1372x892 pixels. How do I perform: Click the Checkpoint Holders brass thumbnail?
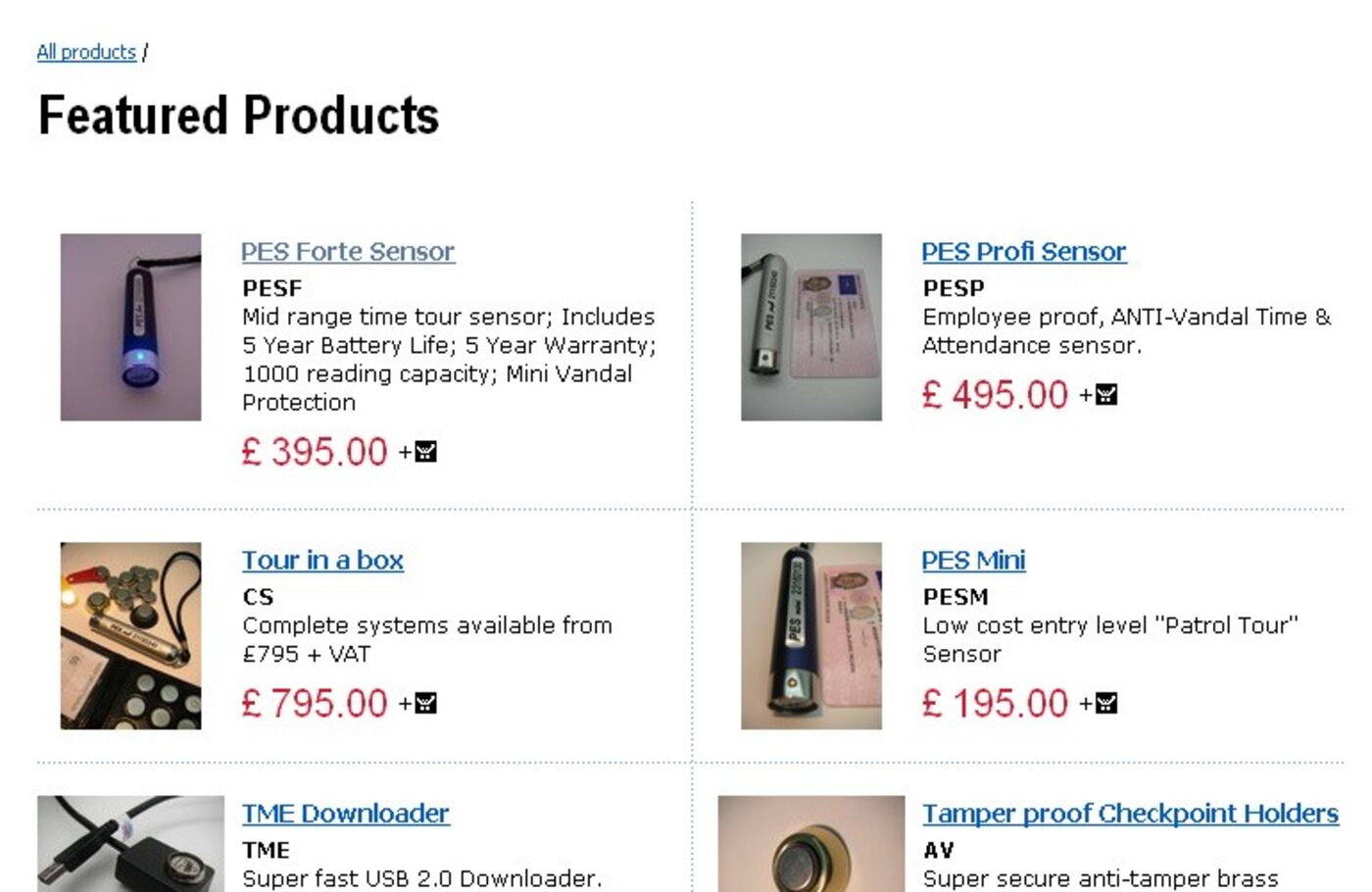[x=810, y=844]
